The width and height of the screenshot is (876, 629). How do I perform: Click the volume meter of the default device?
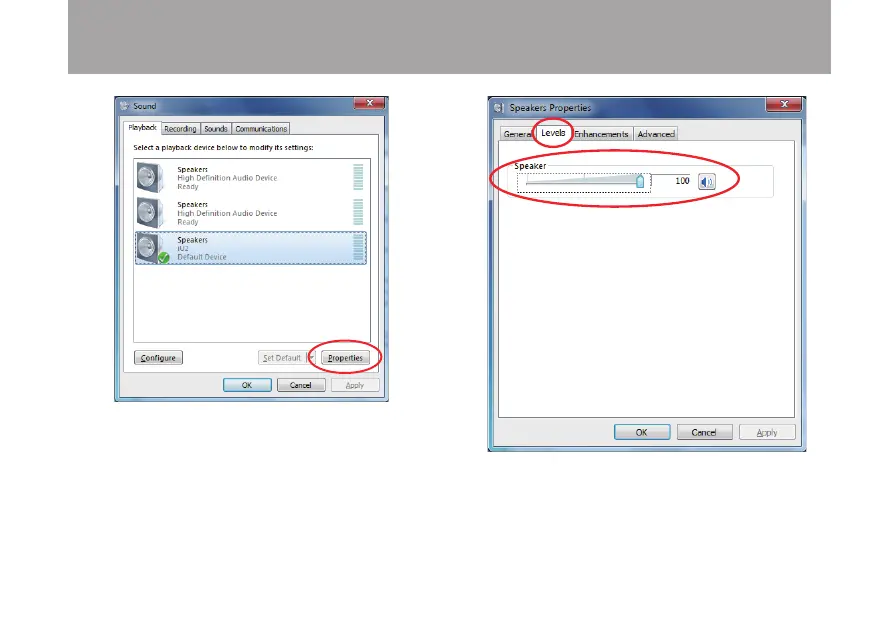pyautogui.click(x=358, y=247)
